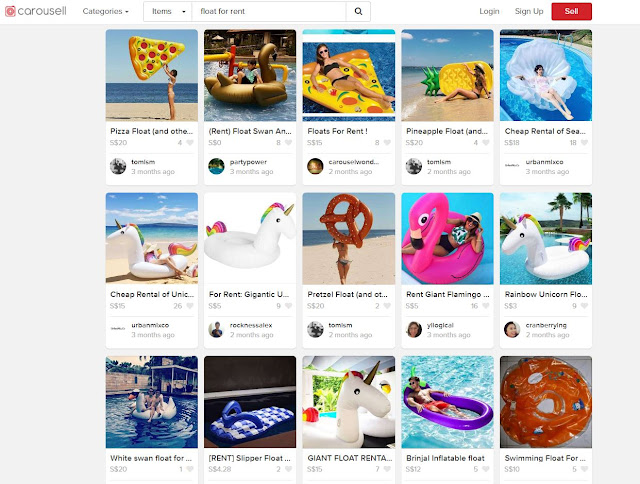Click the Sign Up link

529,11
